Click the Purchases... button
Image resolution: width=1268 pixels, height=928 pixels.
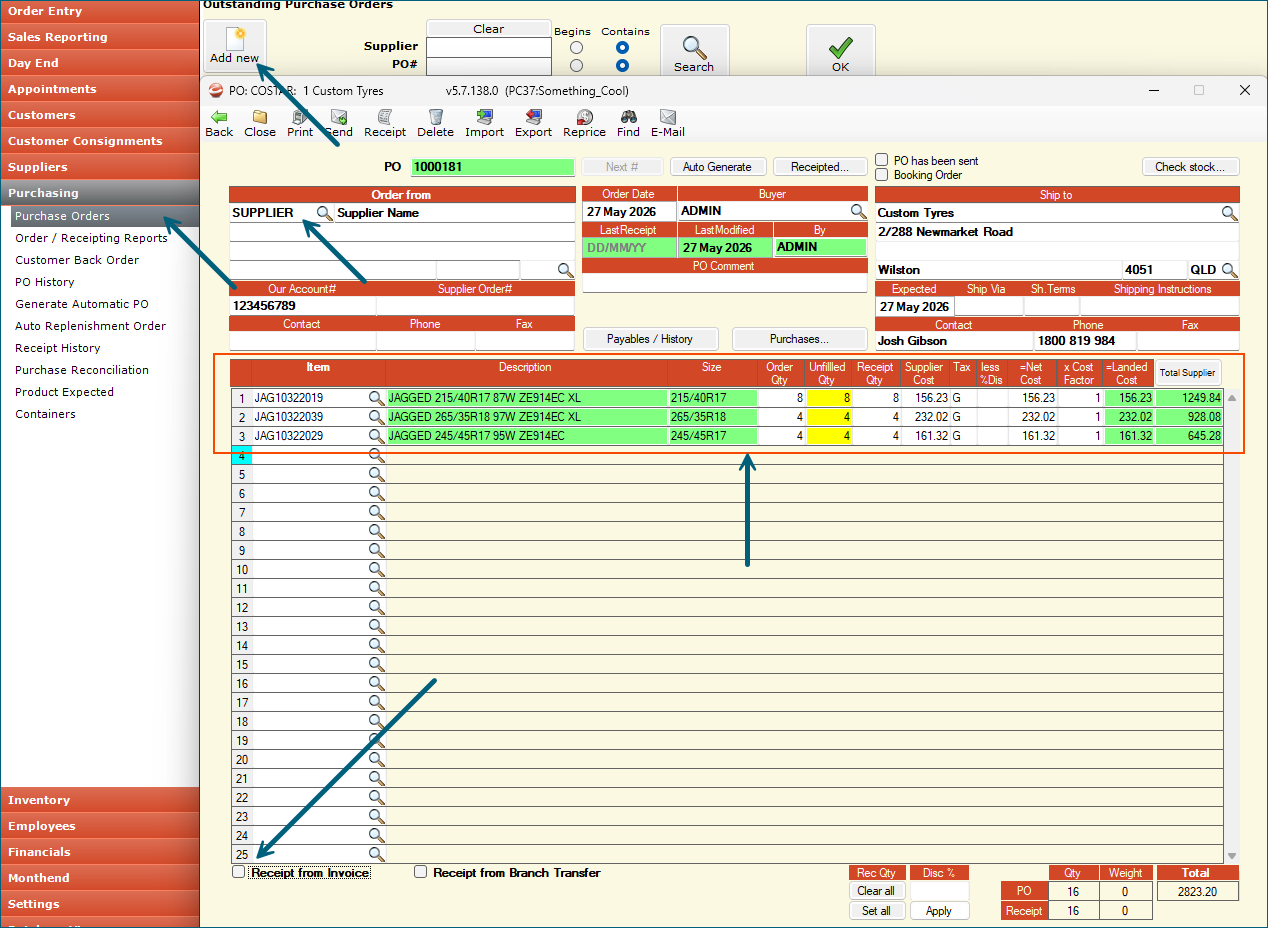pyautogui.click(x=799, y=339)
